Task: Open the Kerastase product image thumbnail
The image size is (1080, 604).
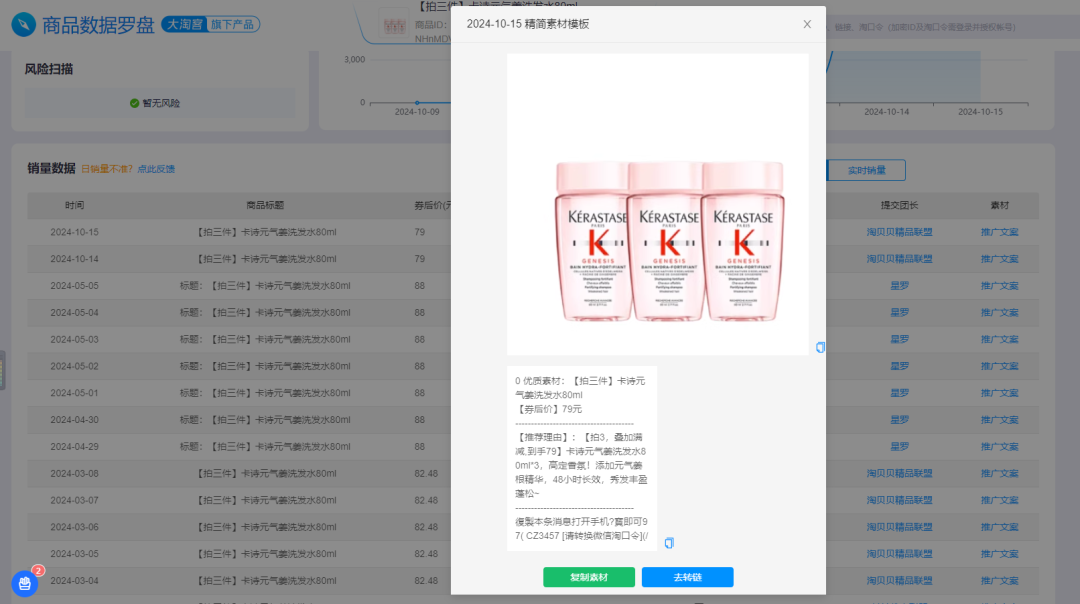Action: click(x=658, y=205)
